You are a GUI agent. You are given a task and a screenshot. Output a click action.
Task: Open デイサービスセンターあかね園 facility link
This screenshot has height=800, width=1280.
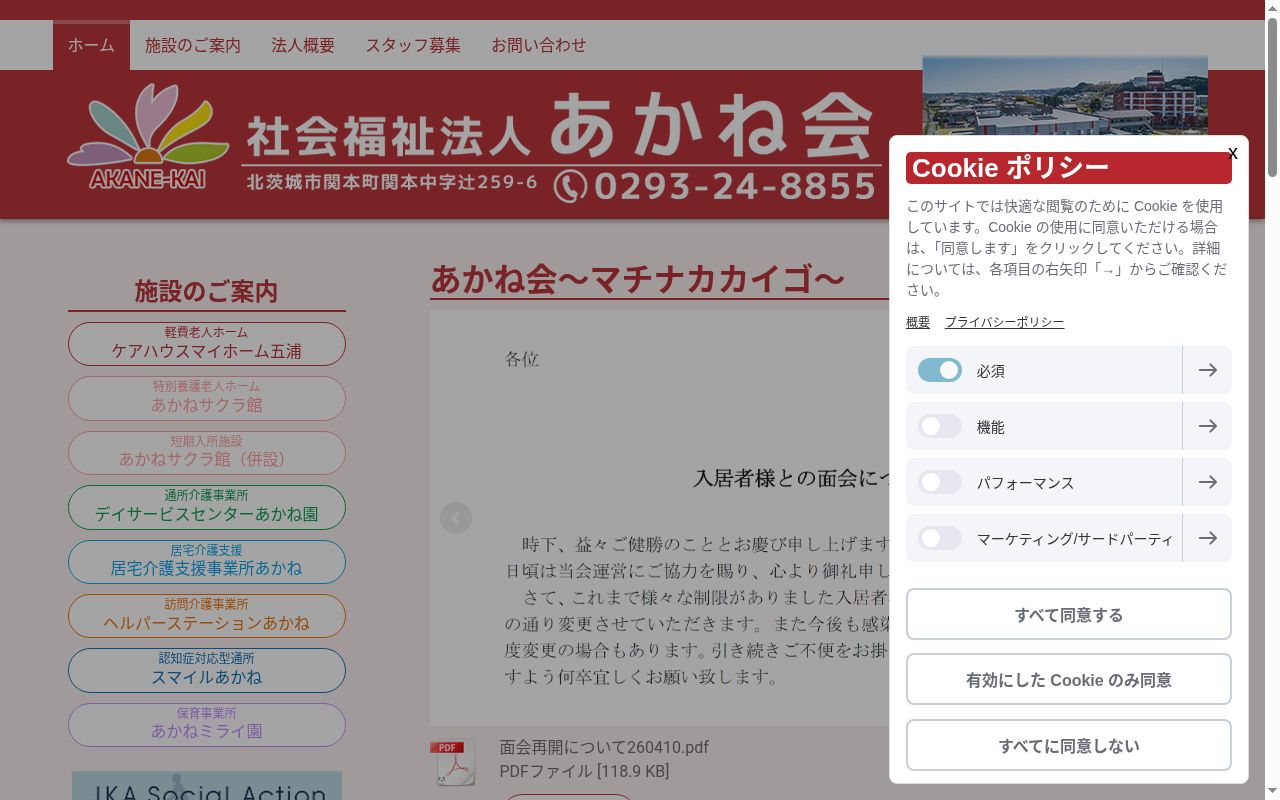click(x=207, y=507)
